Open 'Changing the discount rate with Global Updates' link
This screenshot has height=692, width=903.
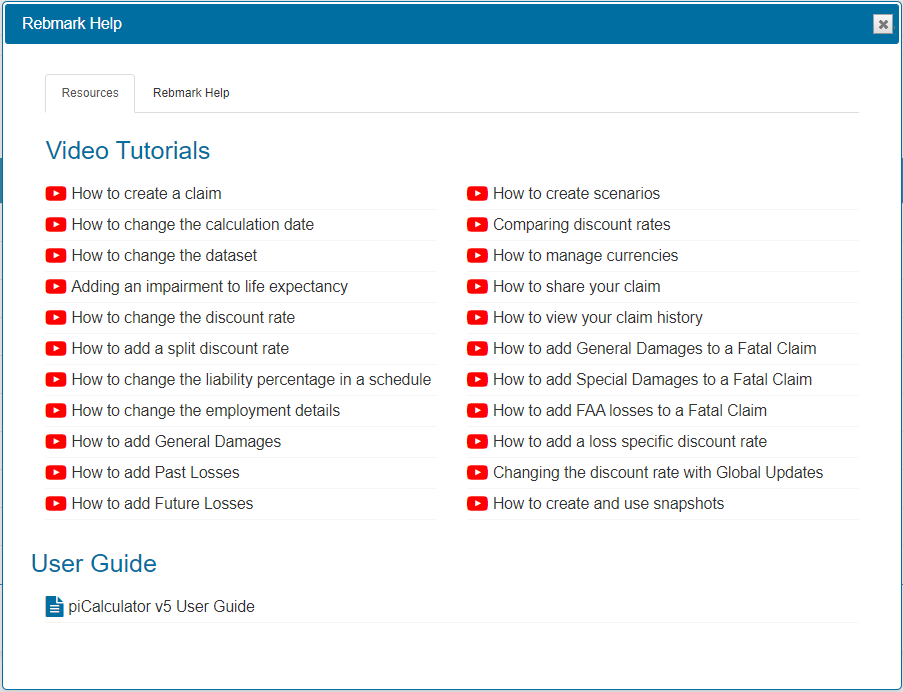[x=658, y=473]
